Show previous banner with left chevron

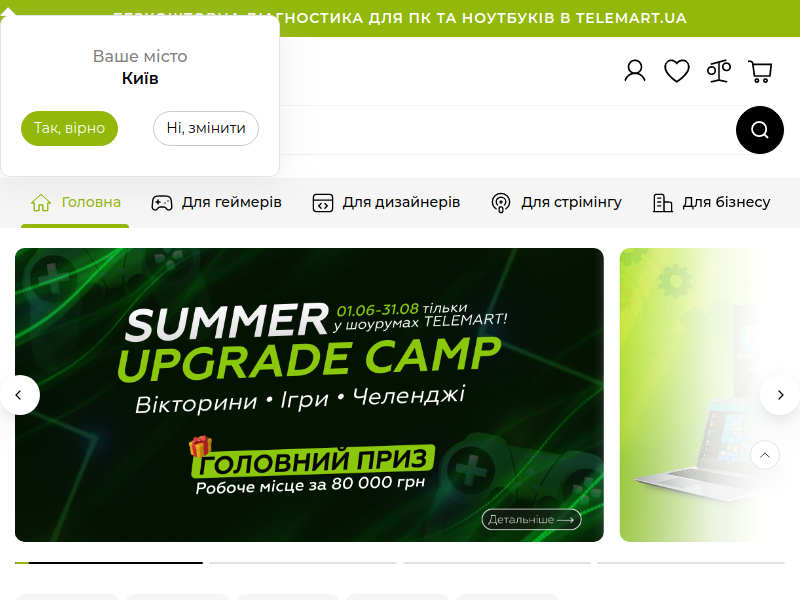pos(19,395)
